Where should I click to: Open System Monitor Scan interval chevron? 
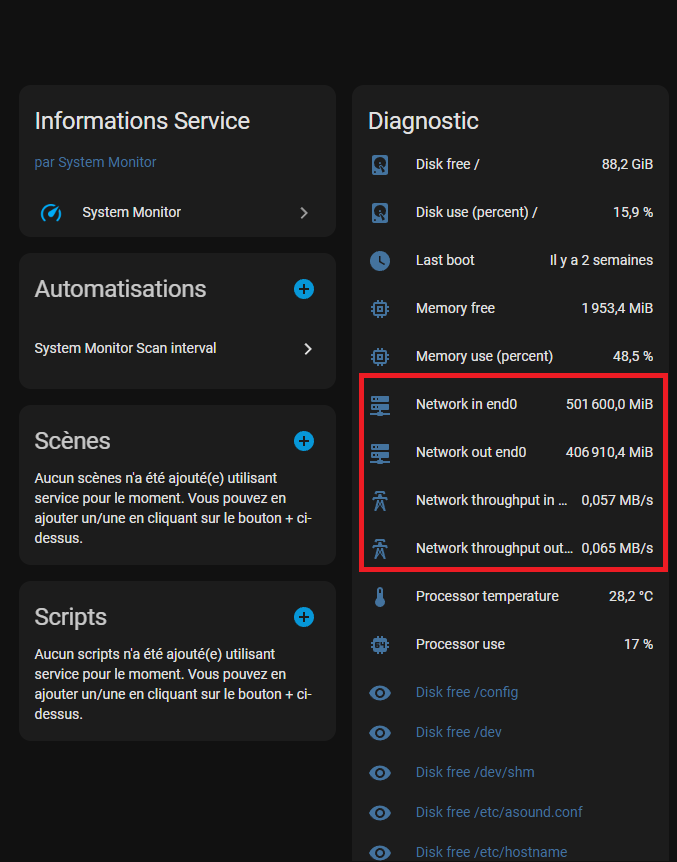(x=308, y=349)
